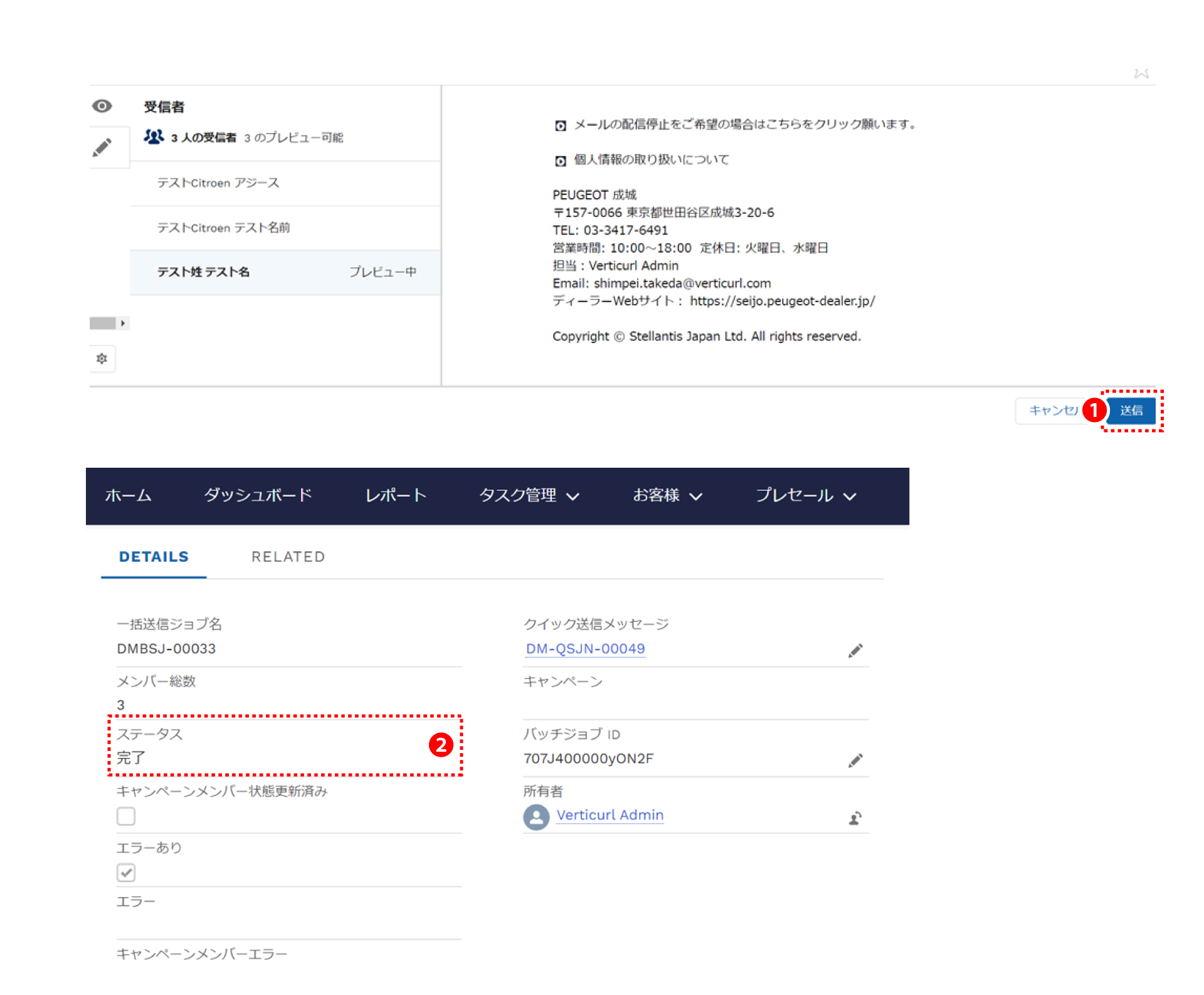Switch to the RELATED tab
The image size is (1204, 995).
(288, 557)
